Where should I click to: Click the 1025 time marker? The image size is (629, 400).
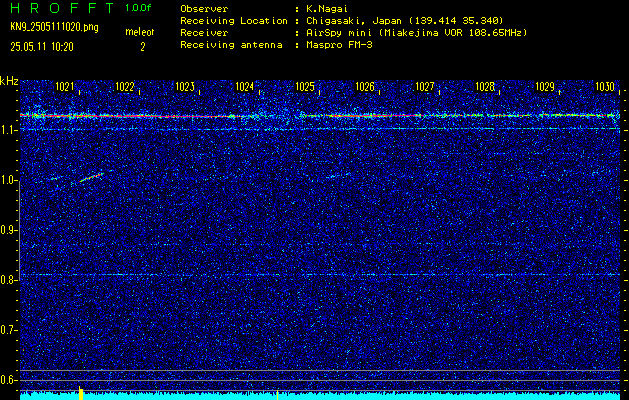coord(305,87)
